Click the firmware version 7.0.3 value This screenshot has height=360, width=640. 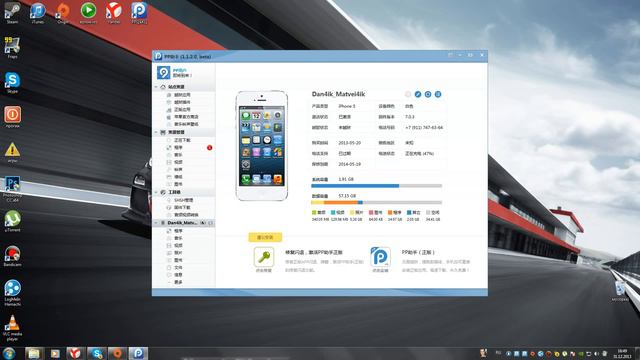coord(410,117)
